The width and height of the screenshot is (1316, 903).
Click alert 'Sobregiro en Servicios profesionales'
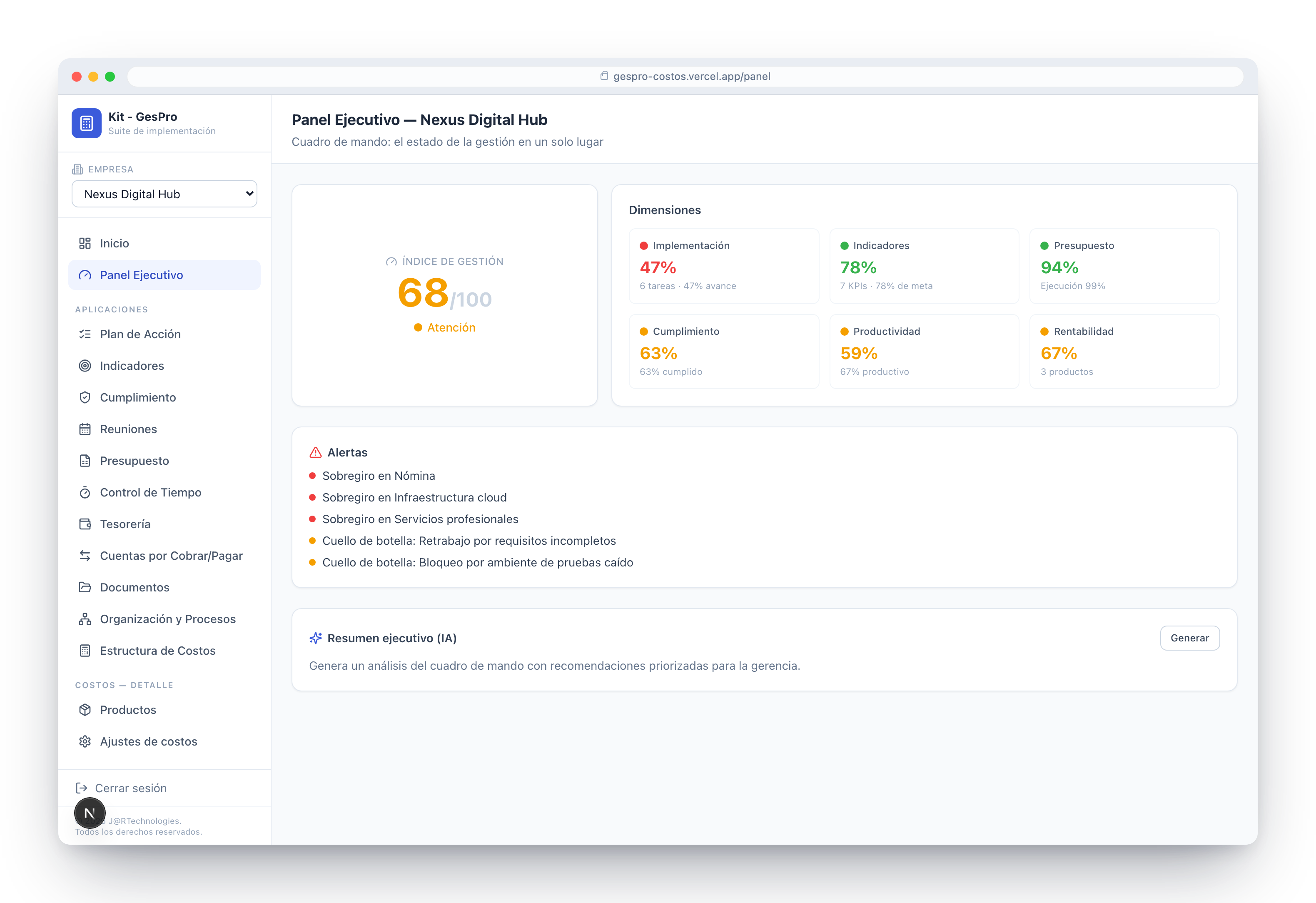pyautogui.click(x=420, y=519)
